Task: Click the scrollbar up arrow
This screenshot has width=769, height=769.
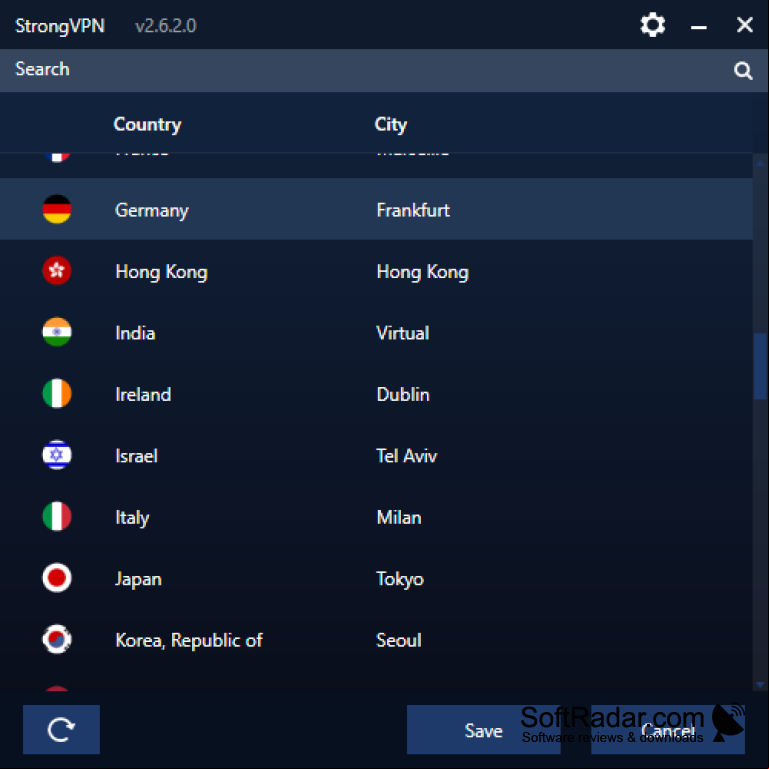Action: click(760, 163)
